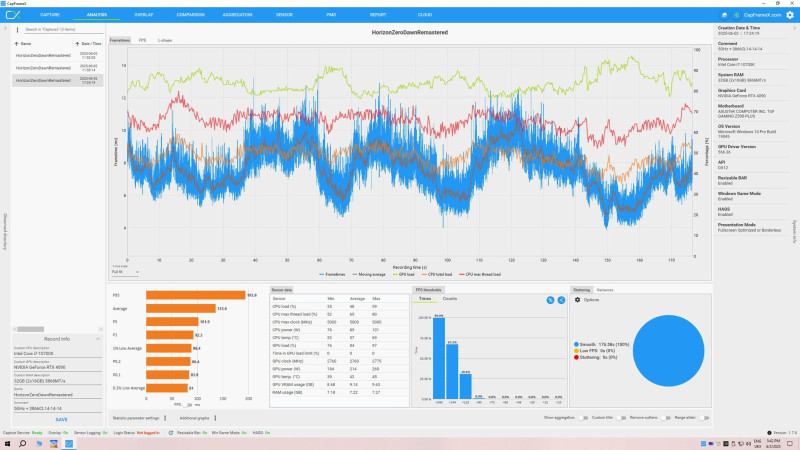Edit the Comment field in Record Info
Viewport: 800px width, 450px height.
[x=57, y=408]
